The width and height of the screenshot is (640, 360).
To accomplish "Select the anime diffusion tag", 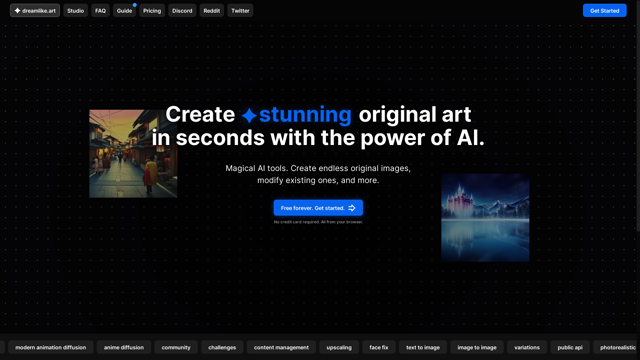I will [x=124, y=347].
